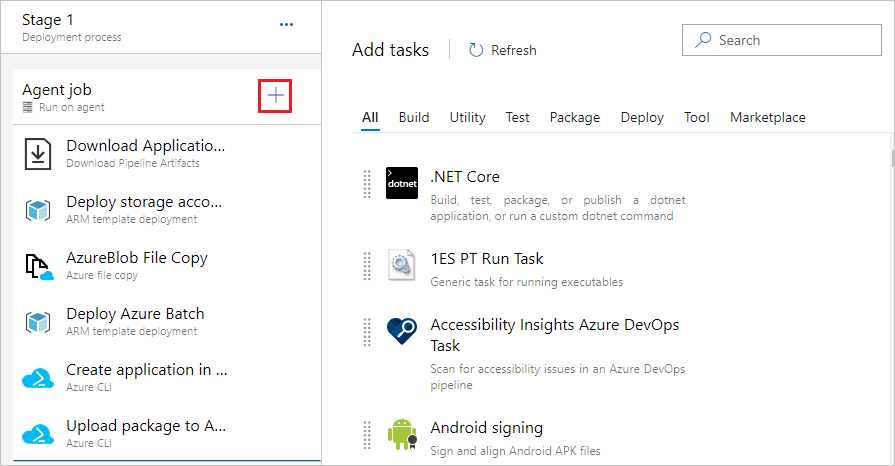Select the Deploy Azure Batch task title
Screen dimensions: 895x466
click(x=135, y=314)
